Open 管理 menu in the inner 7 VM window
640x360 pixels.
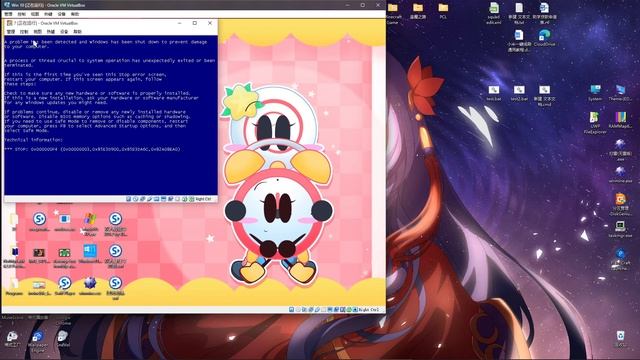point(11,31)
